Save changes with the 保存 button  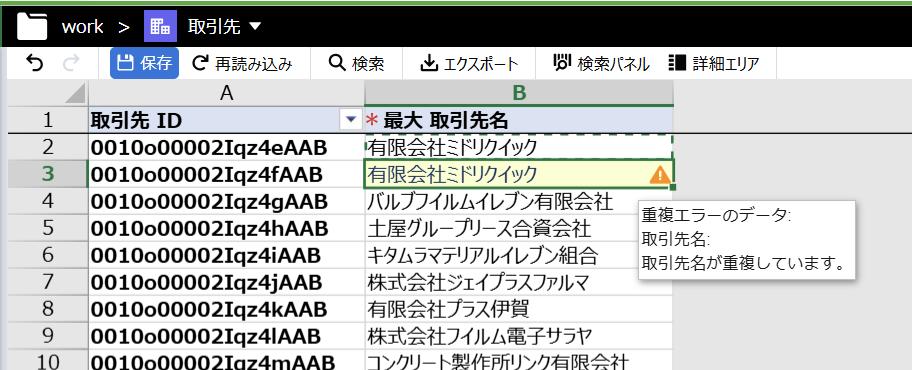pos(144,63)
